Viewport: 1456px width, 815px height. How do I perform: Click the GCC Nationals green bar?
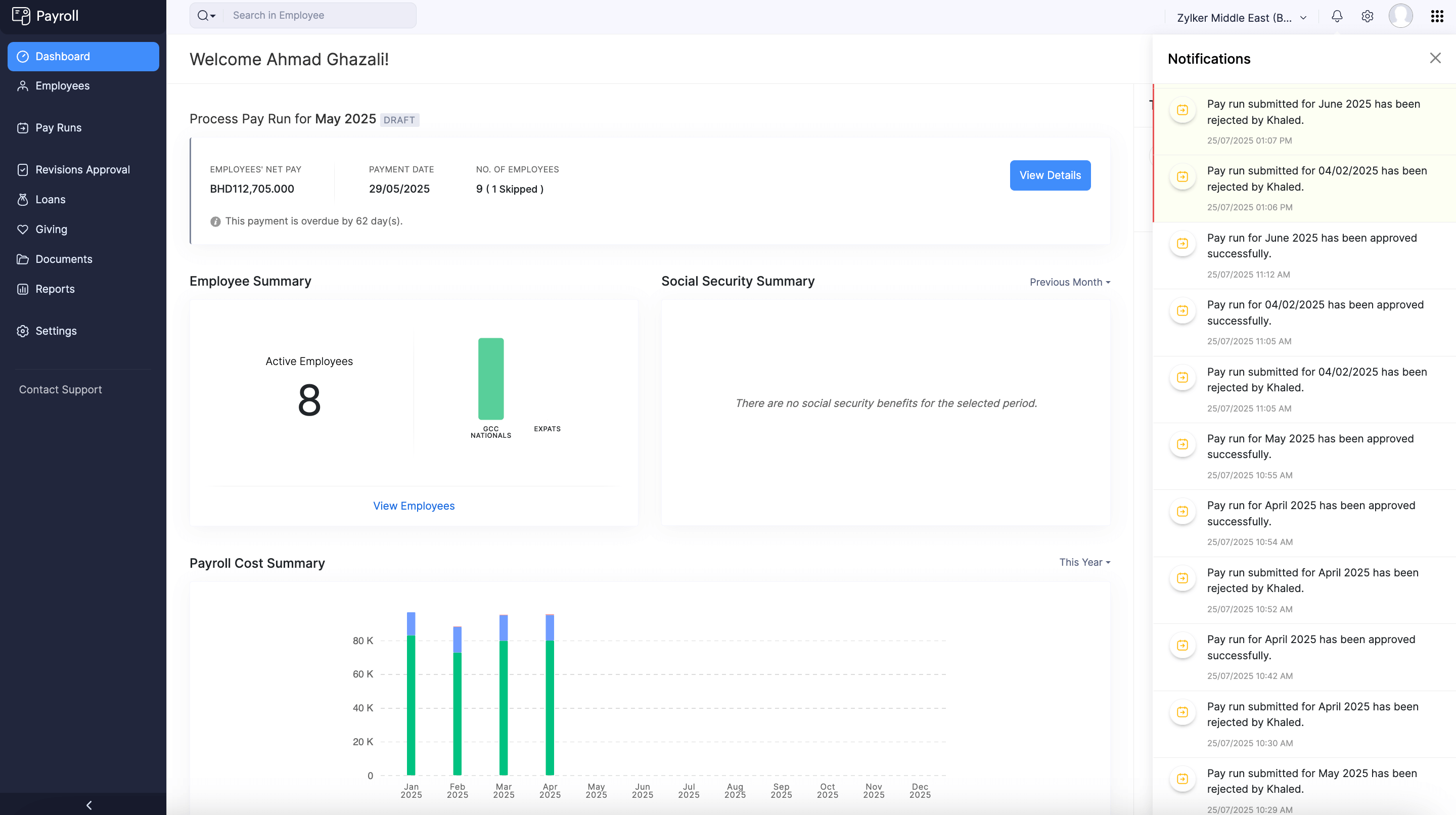coord(490,379)
